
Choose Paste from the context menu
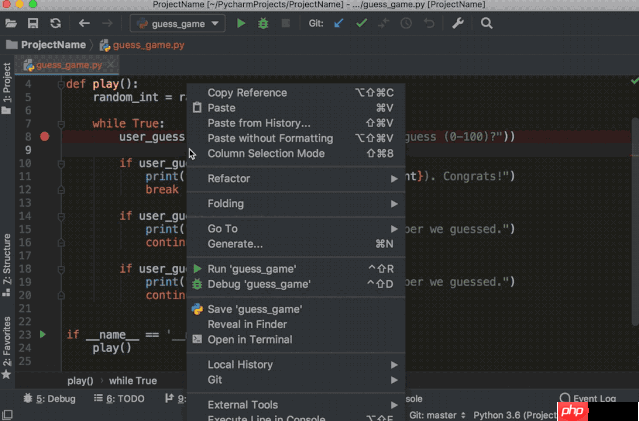(296, 108)
